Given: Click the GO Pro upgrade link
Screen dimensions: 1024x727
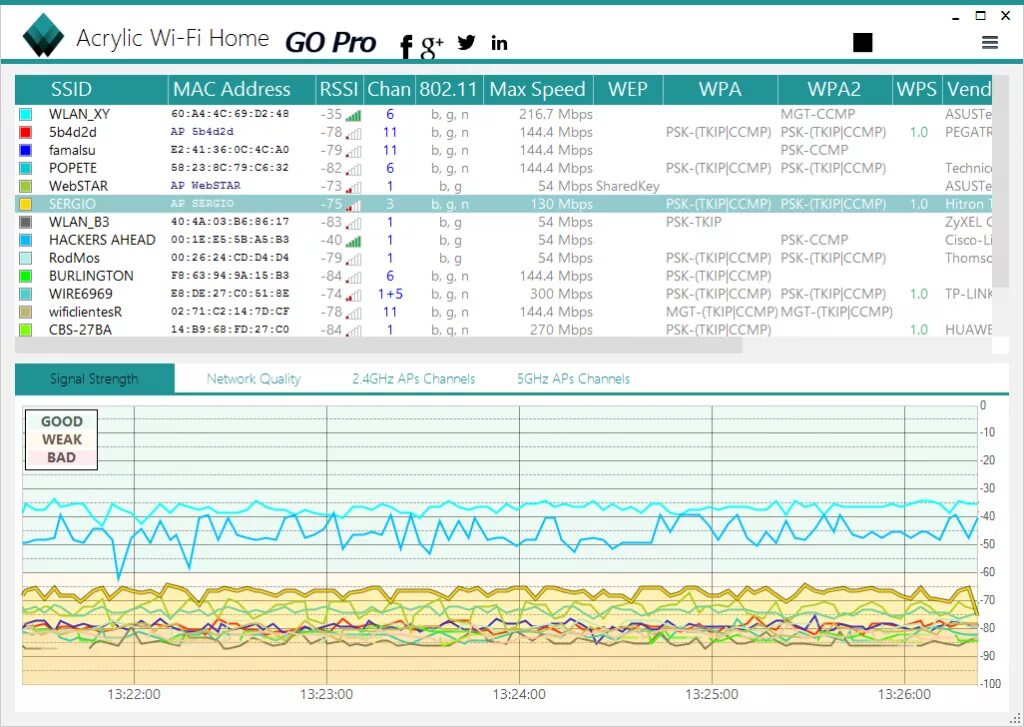Looking at the screenshot, I should (x=330, y=42).
